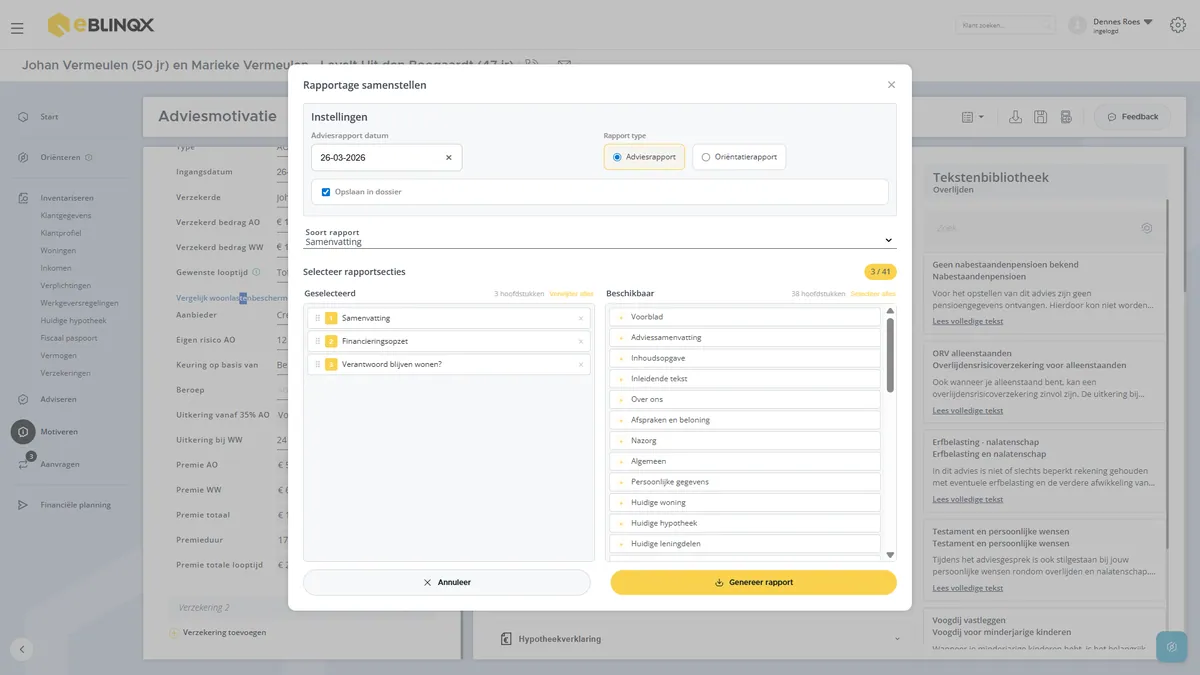Open Fiscaal paspoort in the sidebar

tap(69, 338)
